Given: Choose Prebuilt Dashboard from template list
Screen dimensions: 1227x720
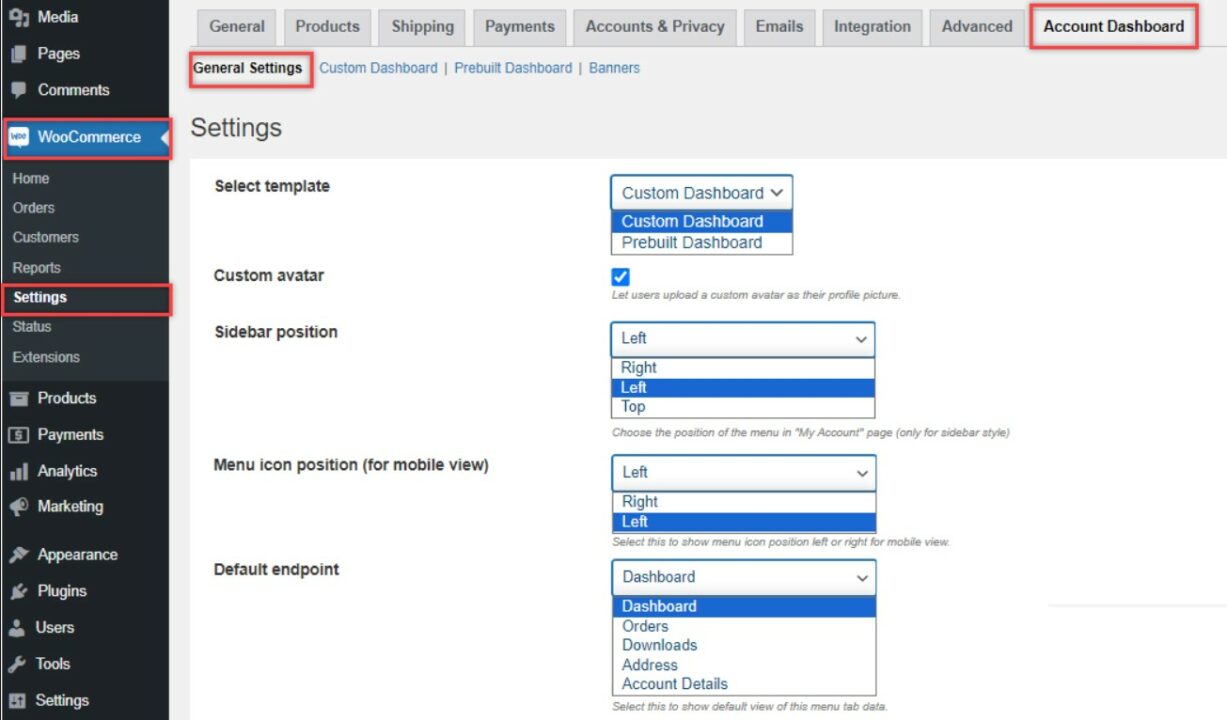Looking at the screenshot, I should [x=692, y=243].
